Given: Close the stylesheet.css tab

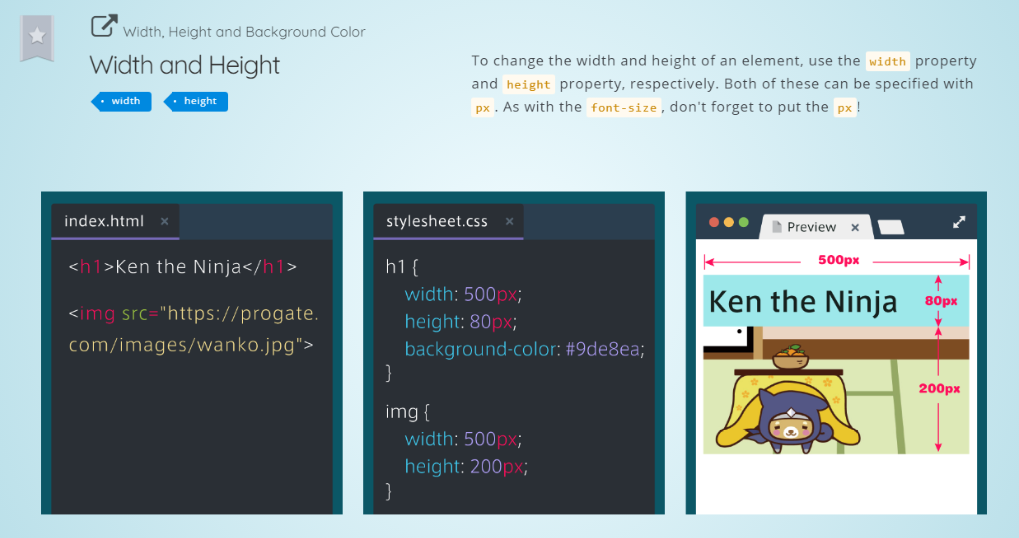Looking at the screenshot, I should [x=510, y=222].
